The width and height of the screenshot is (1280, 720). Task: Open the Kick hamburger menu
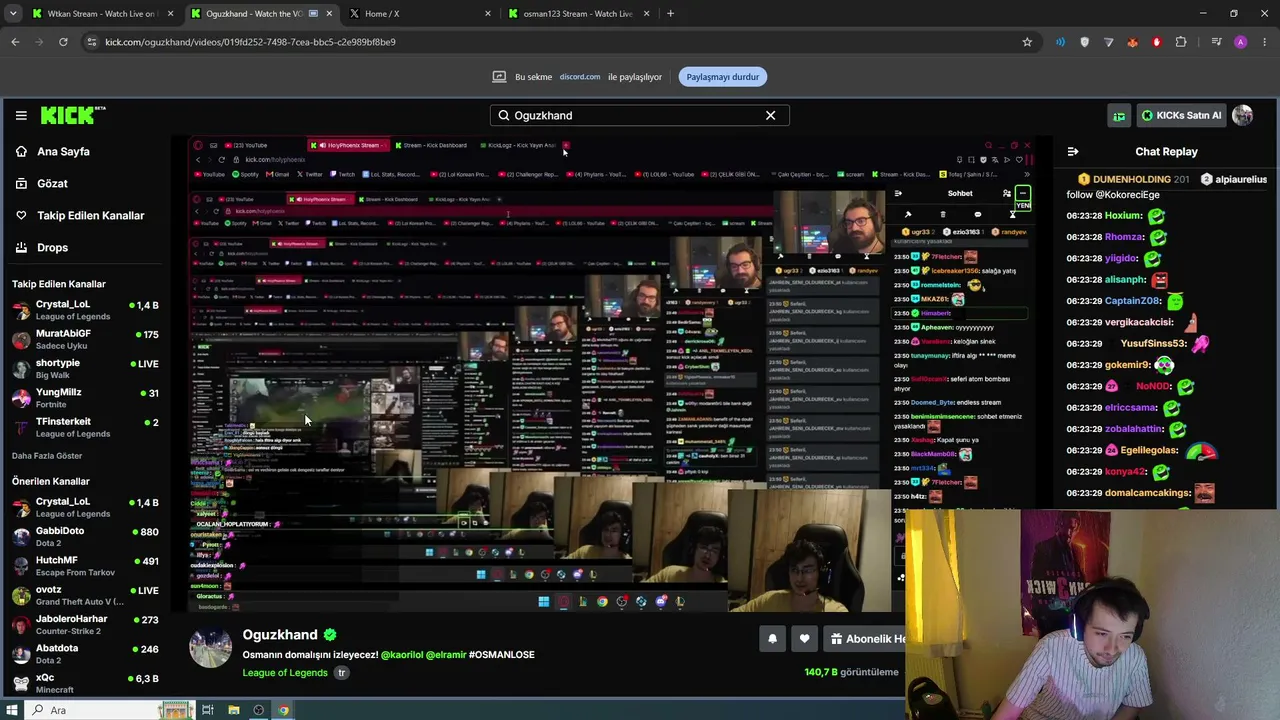pyautogui.click(x=21, y=115)
